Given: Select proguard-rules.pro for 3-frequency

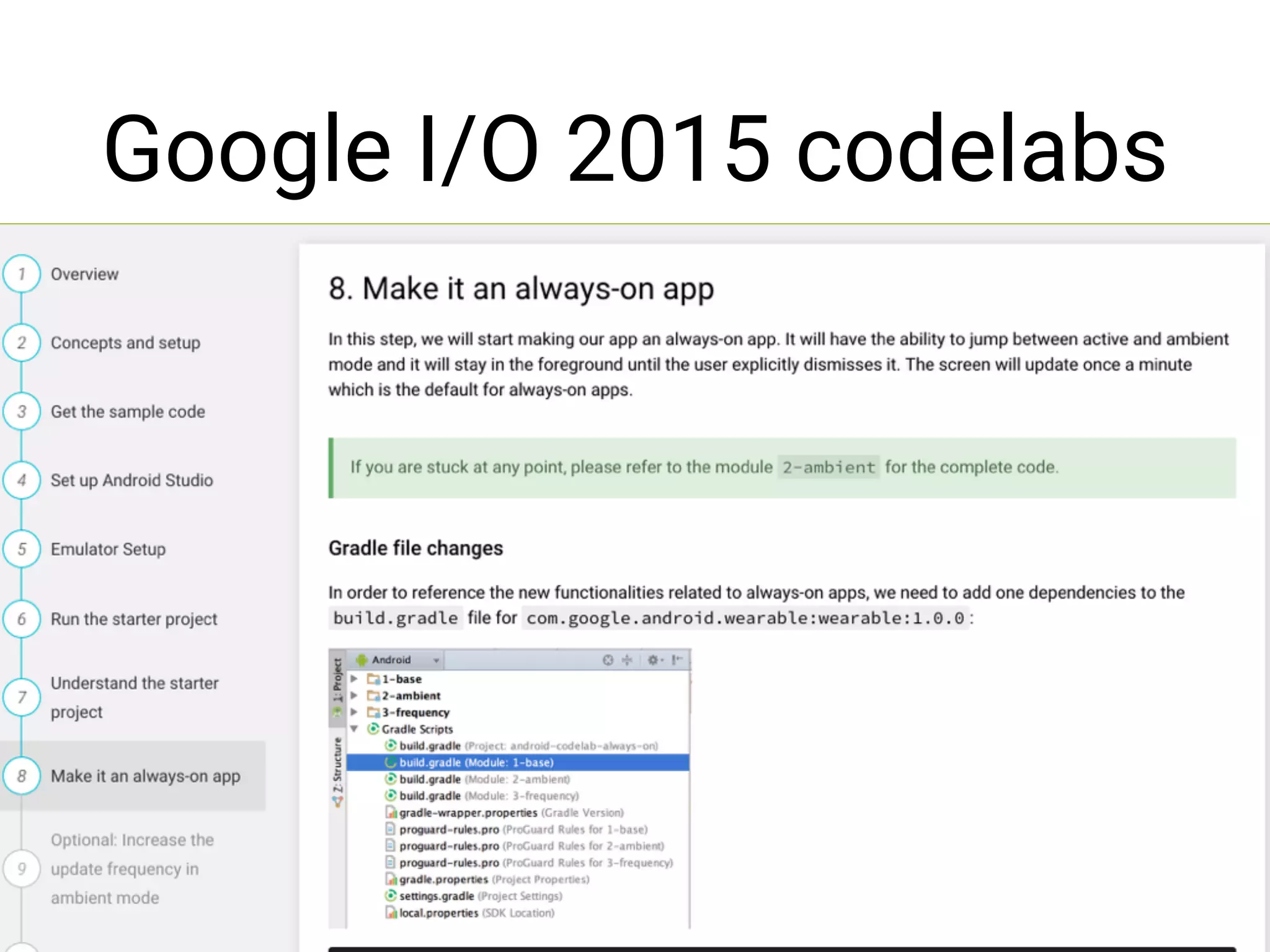Looking at the screenshot, I should (x=529, y=863).
